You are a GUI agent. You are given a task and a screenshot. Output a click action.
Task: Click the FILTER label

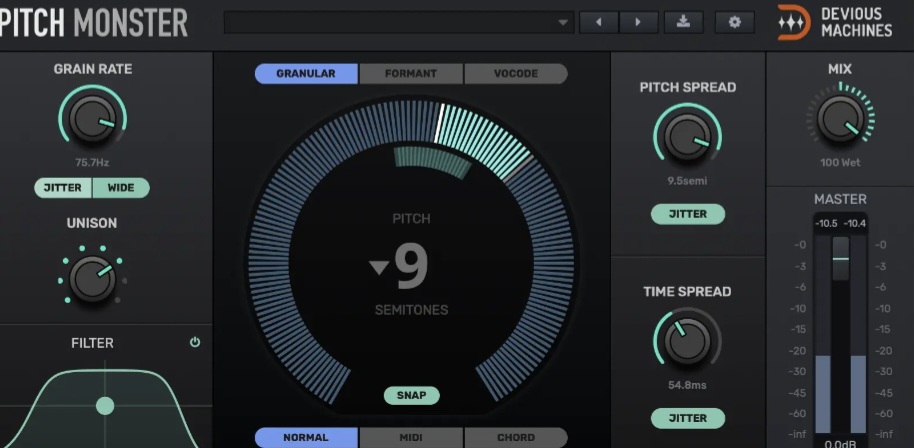pyautogui.click(x=92, y=343)
